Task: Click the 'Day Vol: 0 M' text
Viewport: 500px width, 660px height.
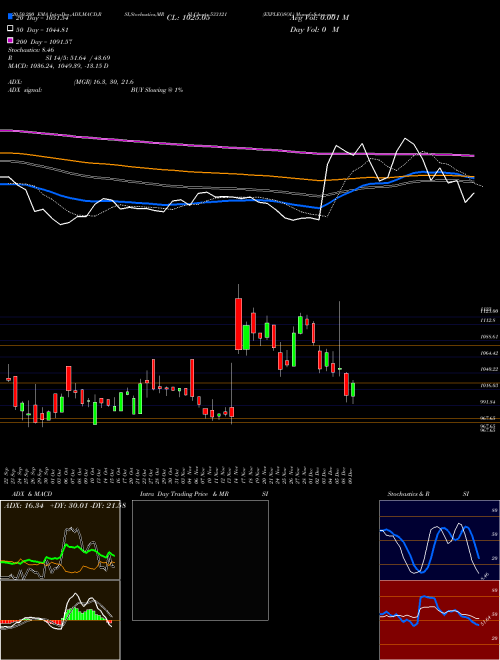Action: [x=314, y=29]
